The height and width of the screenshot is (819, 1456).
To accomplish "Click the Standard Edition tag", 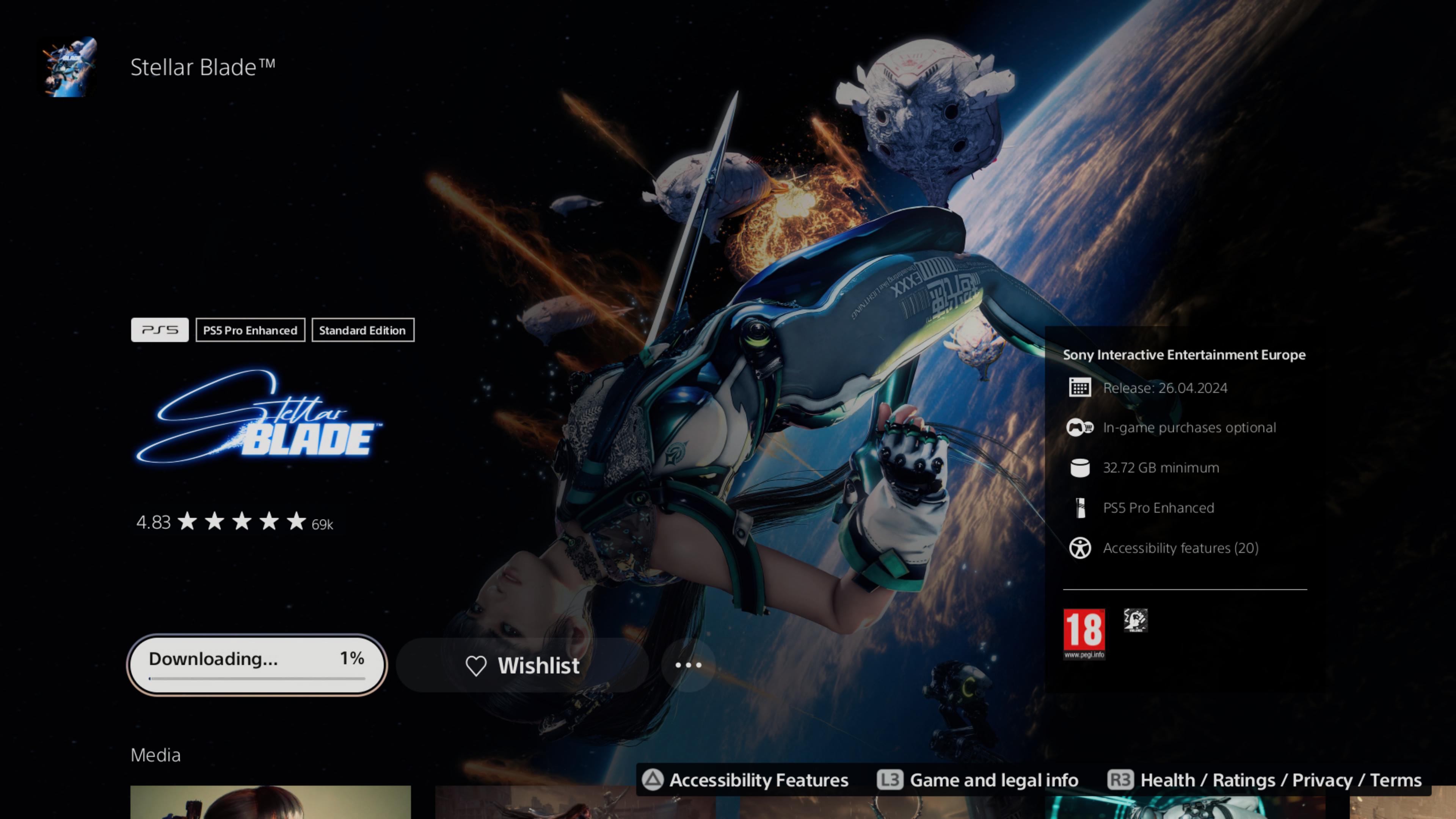I will pos(362,330).
